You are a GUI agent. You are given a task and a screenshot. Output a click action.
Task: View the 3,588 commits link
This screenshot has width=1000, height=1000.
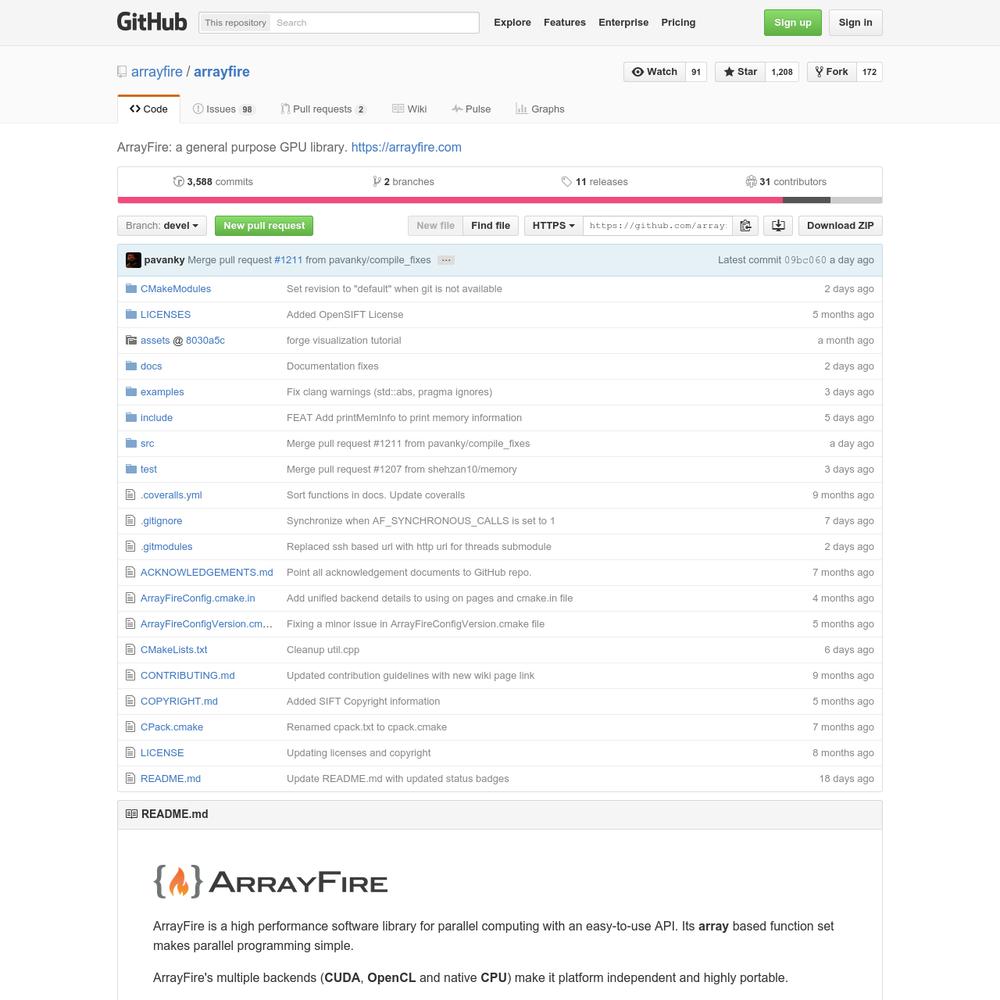[x=213, y=182]
